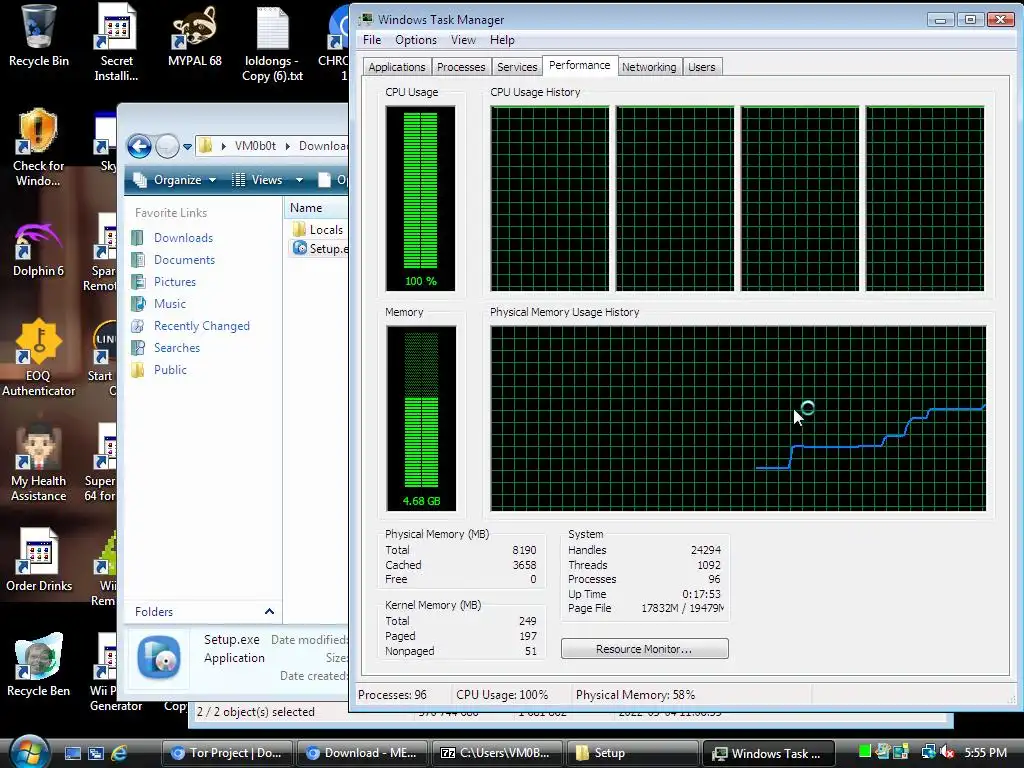
Task: Switch to the Applications tab
Action: point(396,67)
